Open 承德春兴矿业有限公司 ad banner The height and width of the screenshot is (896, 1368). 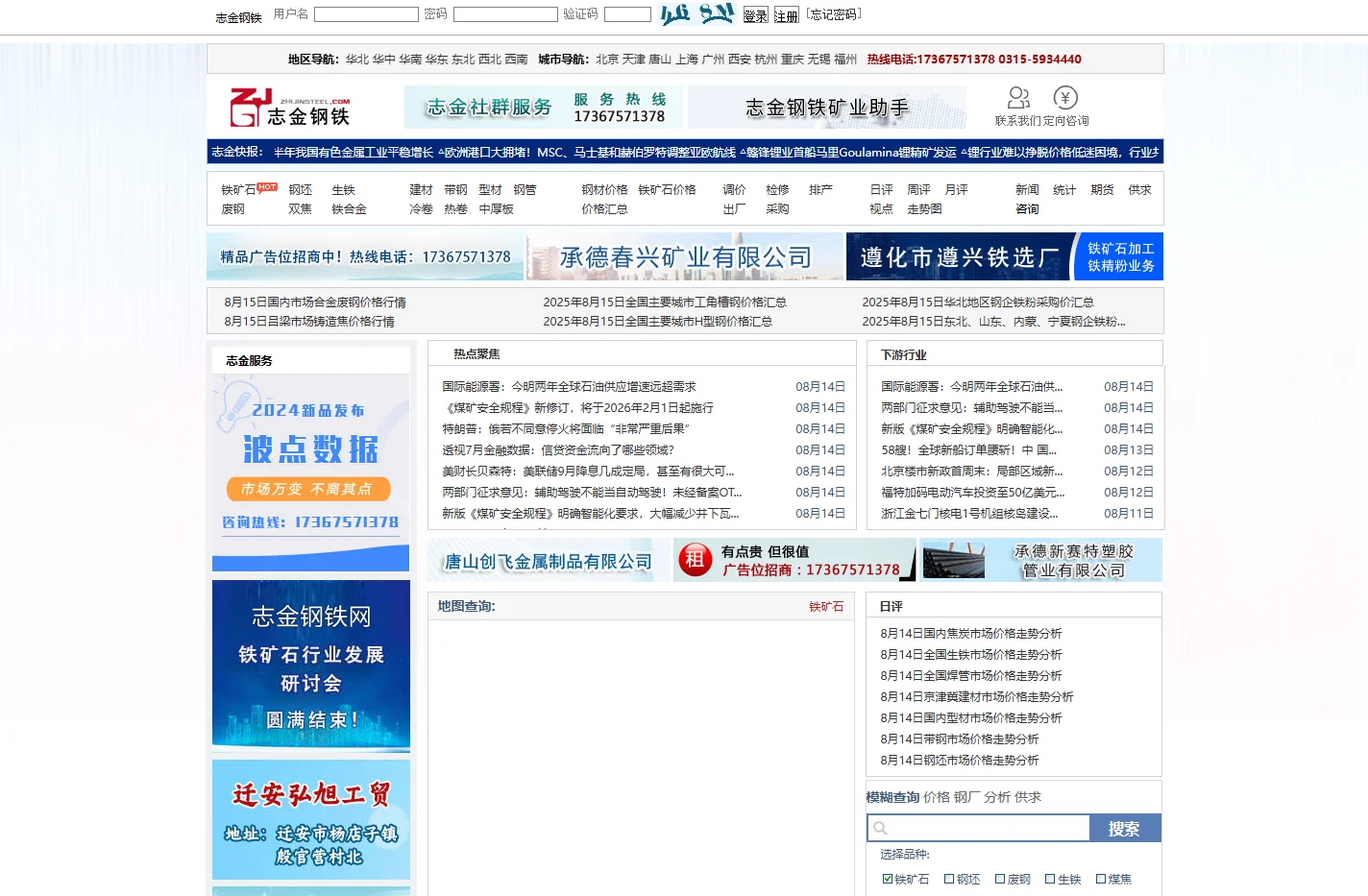pyautogui.click(x=685, y=256)
